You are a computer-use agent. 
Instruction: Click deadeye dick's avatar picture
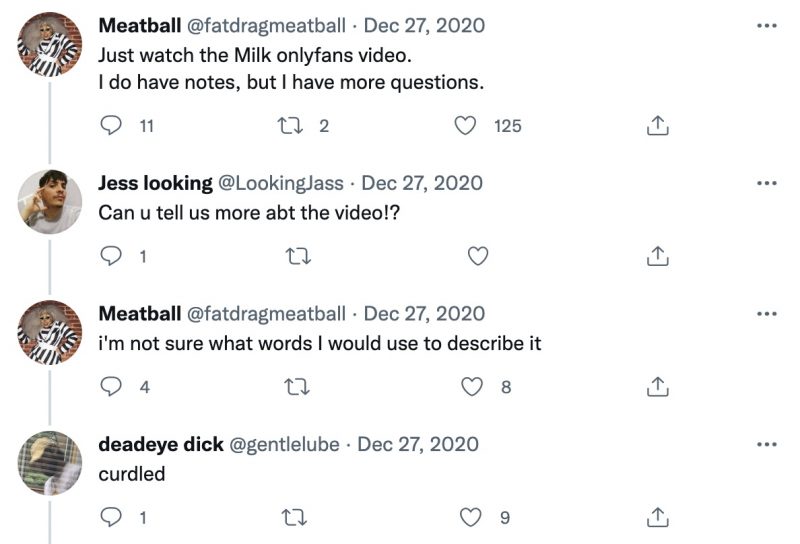coord(49,462)
